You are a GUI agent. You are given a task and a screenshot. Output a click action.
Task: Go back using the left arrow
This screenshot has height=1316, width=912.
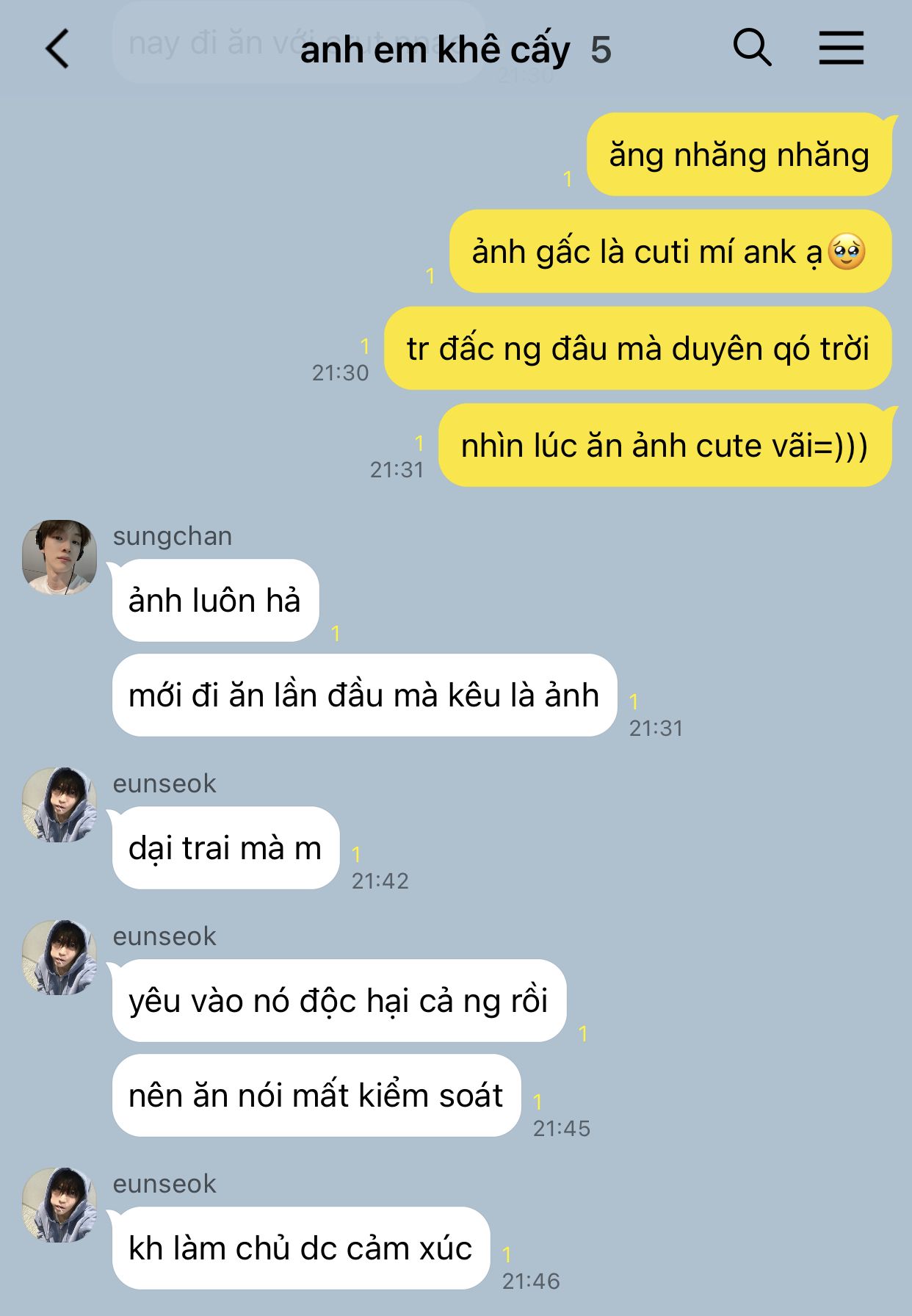coord(57,49)
